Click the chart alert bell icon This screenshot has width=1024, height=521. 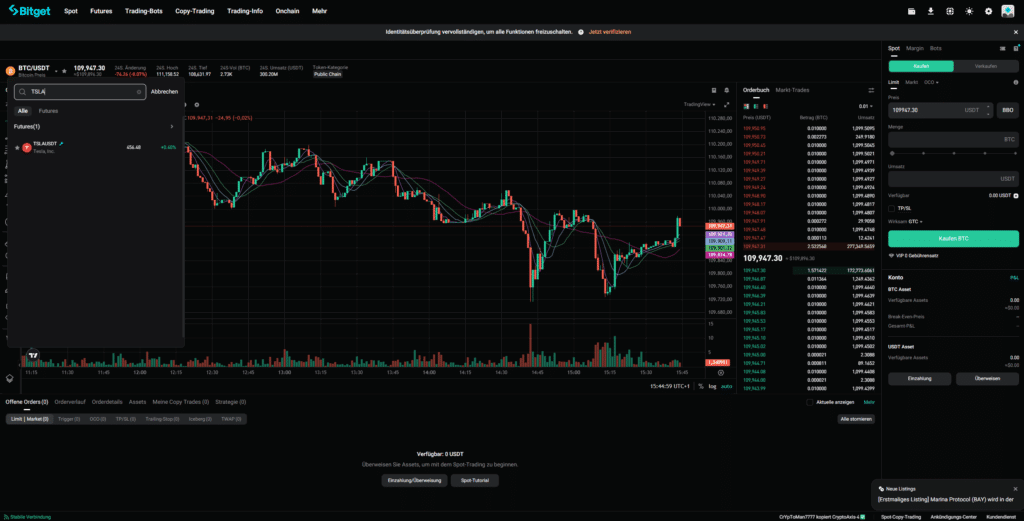coord(727,91)
